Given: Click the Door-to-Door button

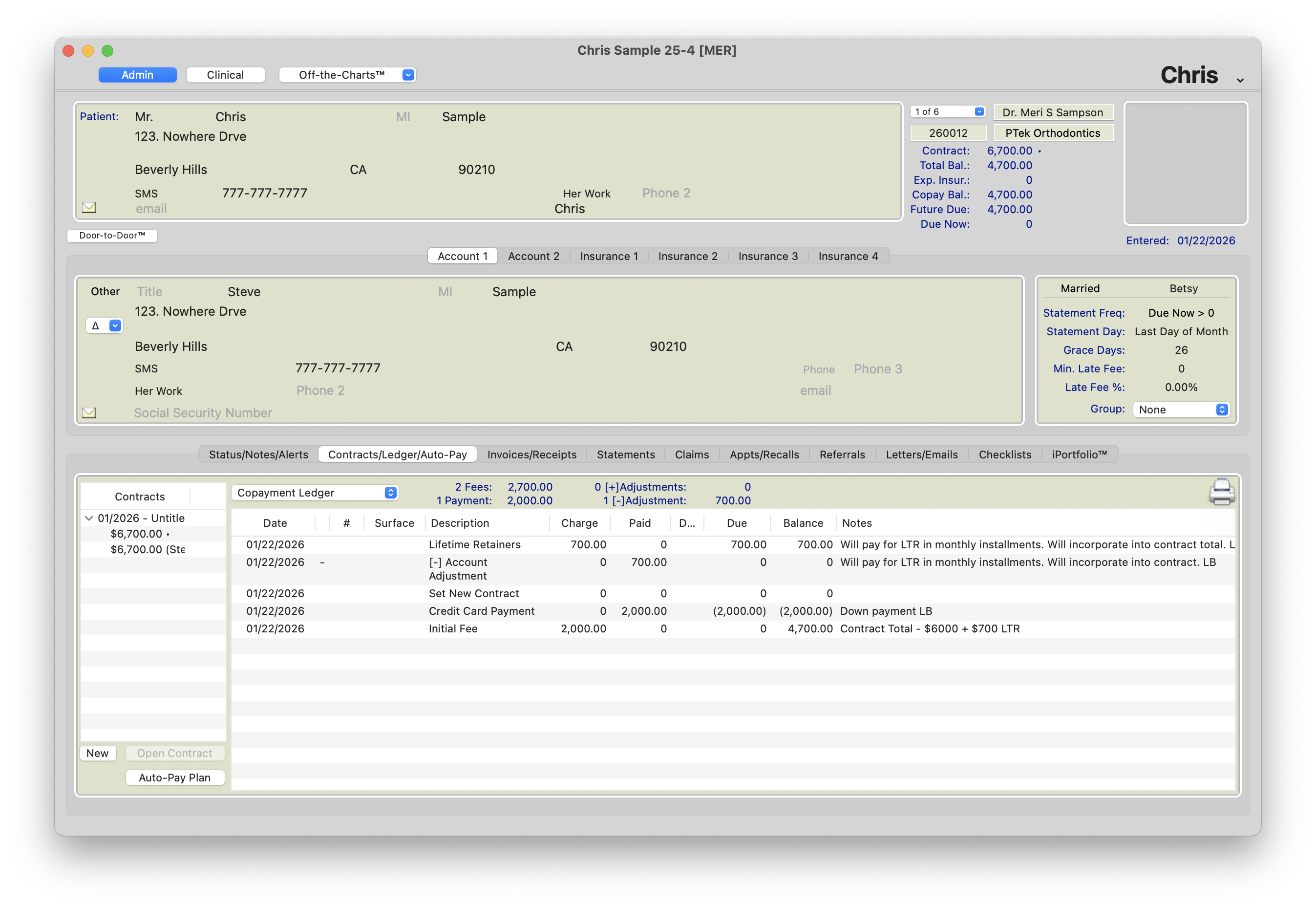Looking at the screenshot, I should click(x=112, y=236).
